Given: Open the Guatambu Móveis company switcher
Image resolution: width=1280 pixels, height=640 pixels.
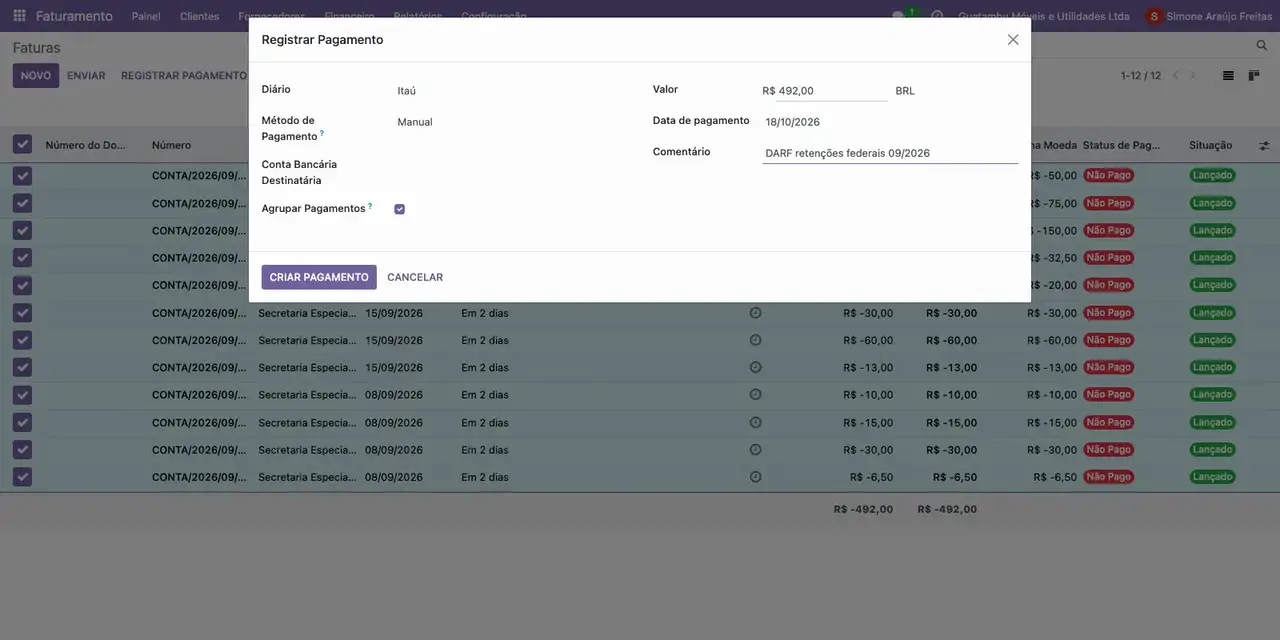Looking at the screenshot, I should [x=1044, y=16].
